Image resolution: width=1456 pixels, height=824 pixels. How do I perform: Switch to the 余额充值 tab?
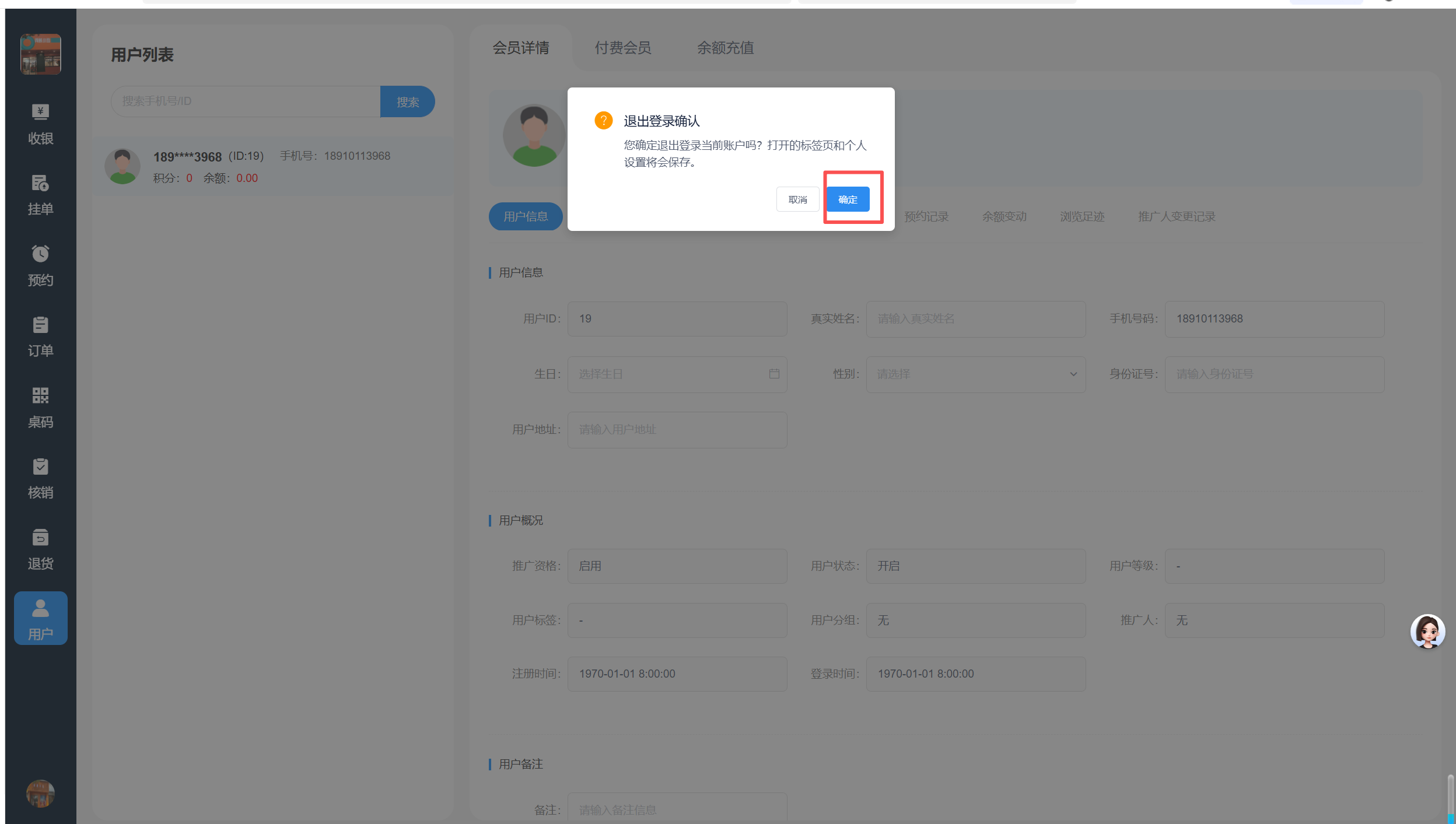tap(725, 48)
